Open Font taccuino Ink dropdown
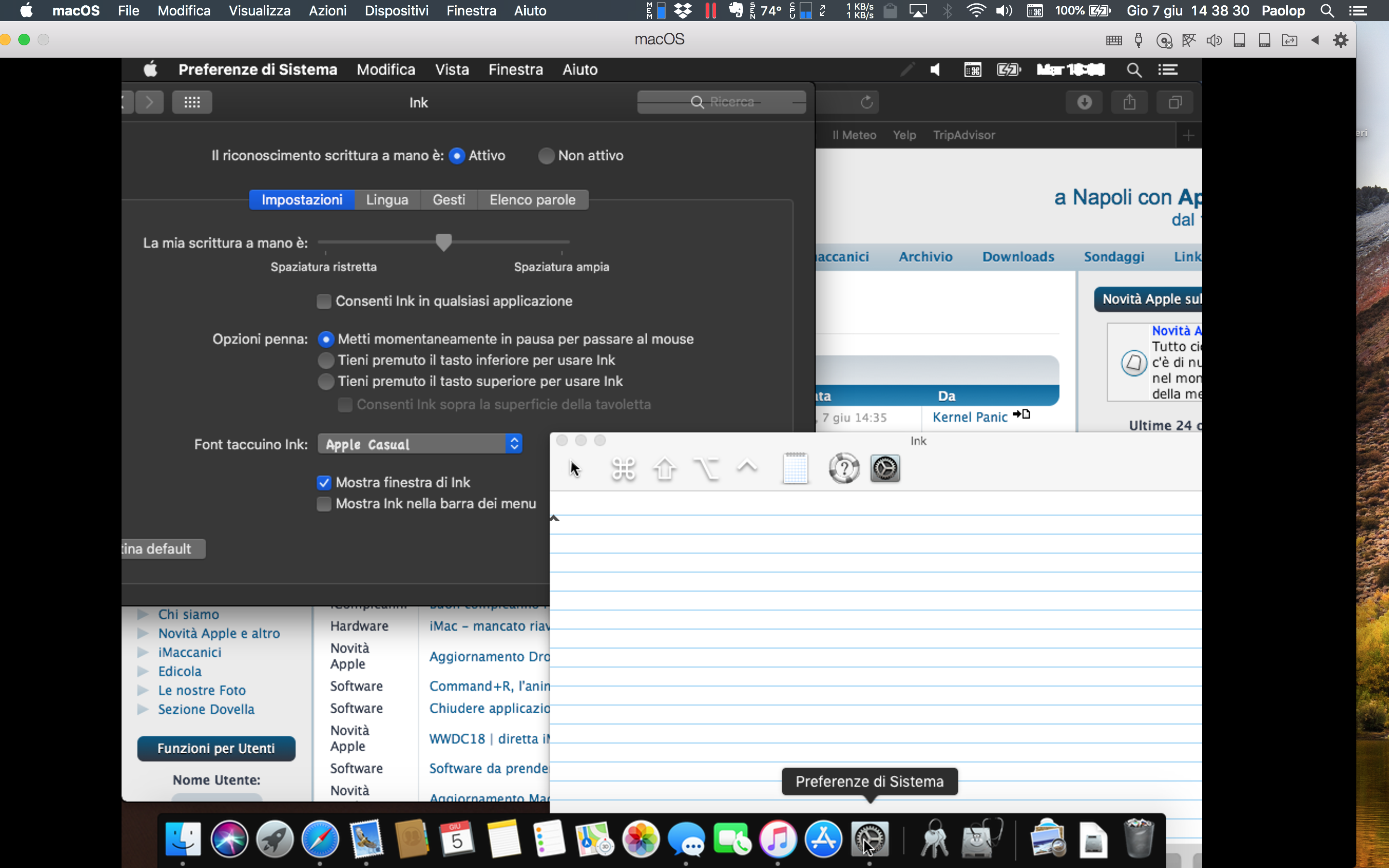This screenshot has height=868, width=1389. [x=420, y=444]
